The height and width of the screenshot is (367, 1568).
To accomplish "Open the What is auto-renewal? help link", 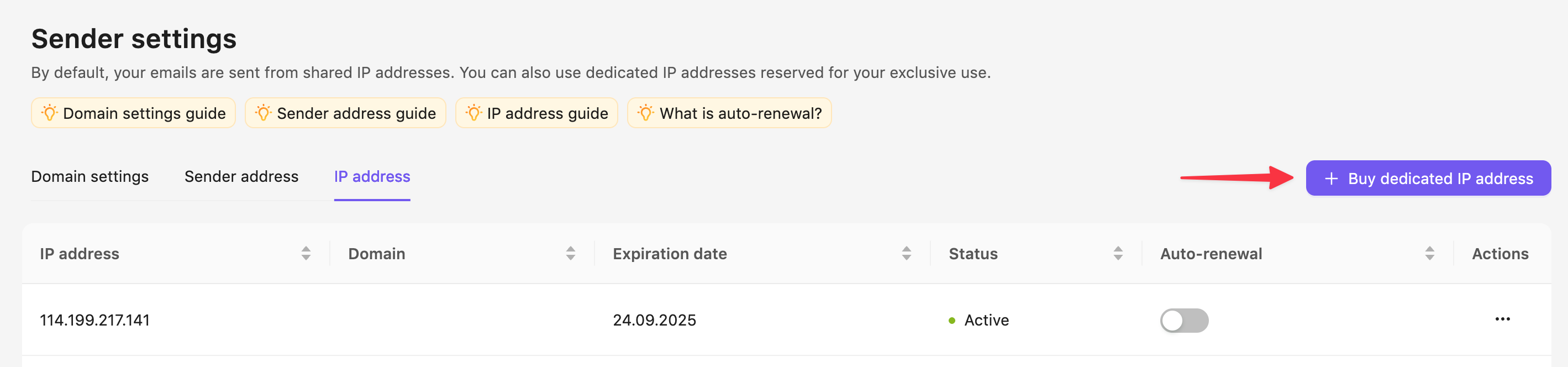I will [x=740, y=113].
